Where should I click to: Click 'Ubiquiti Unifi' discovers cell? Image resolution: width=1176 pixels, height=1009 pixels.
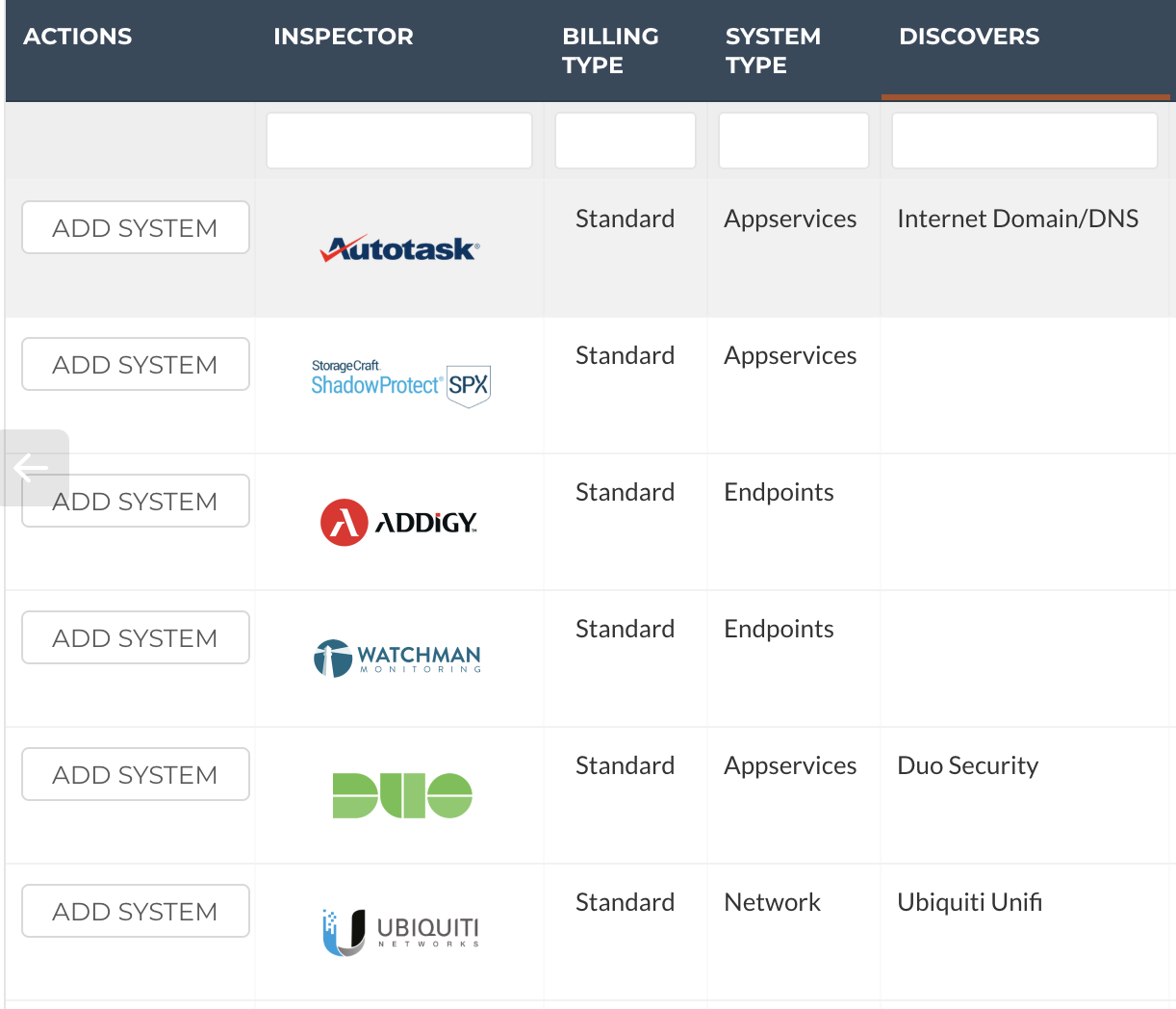970,902
